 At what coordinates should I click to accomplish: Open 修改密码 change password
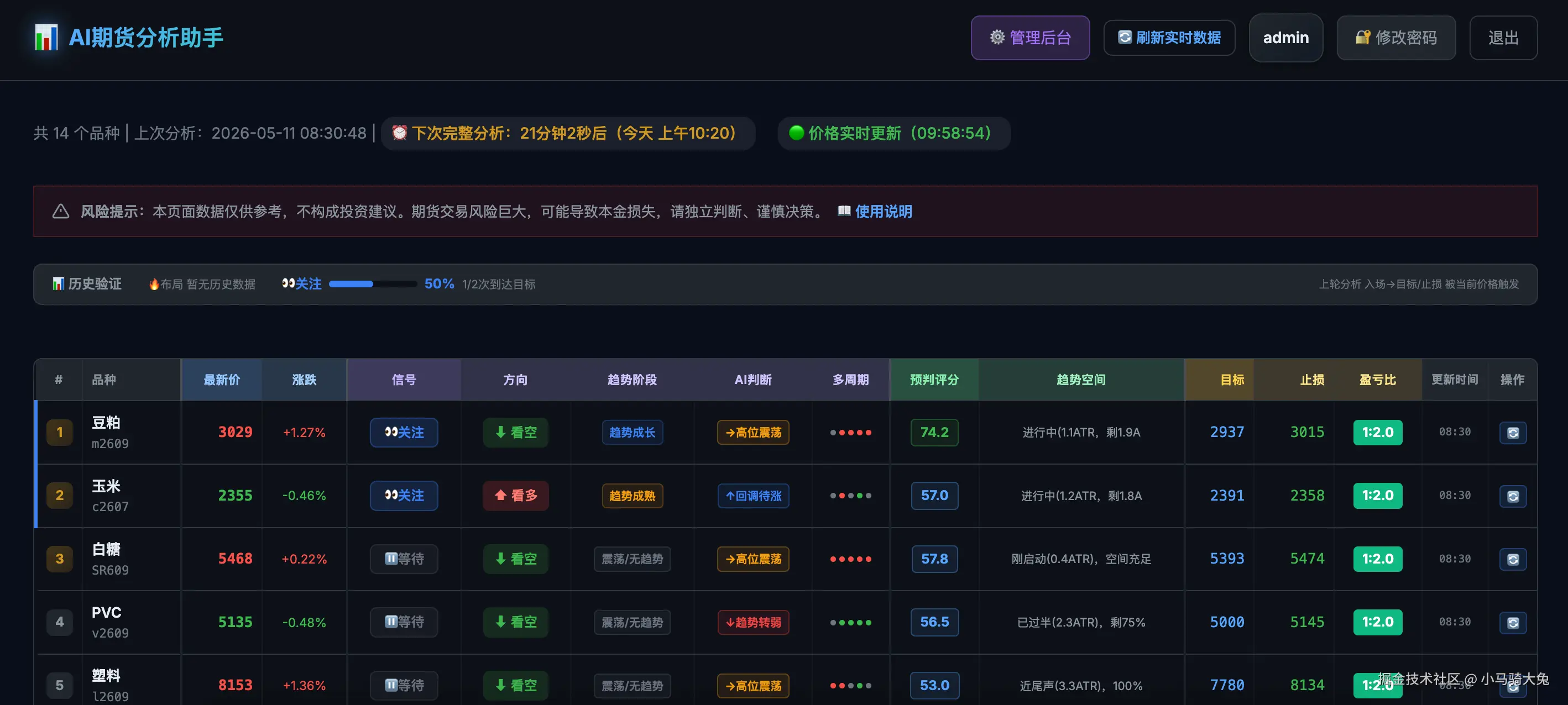click(1395, 38)
